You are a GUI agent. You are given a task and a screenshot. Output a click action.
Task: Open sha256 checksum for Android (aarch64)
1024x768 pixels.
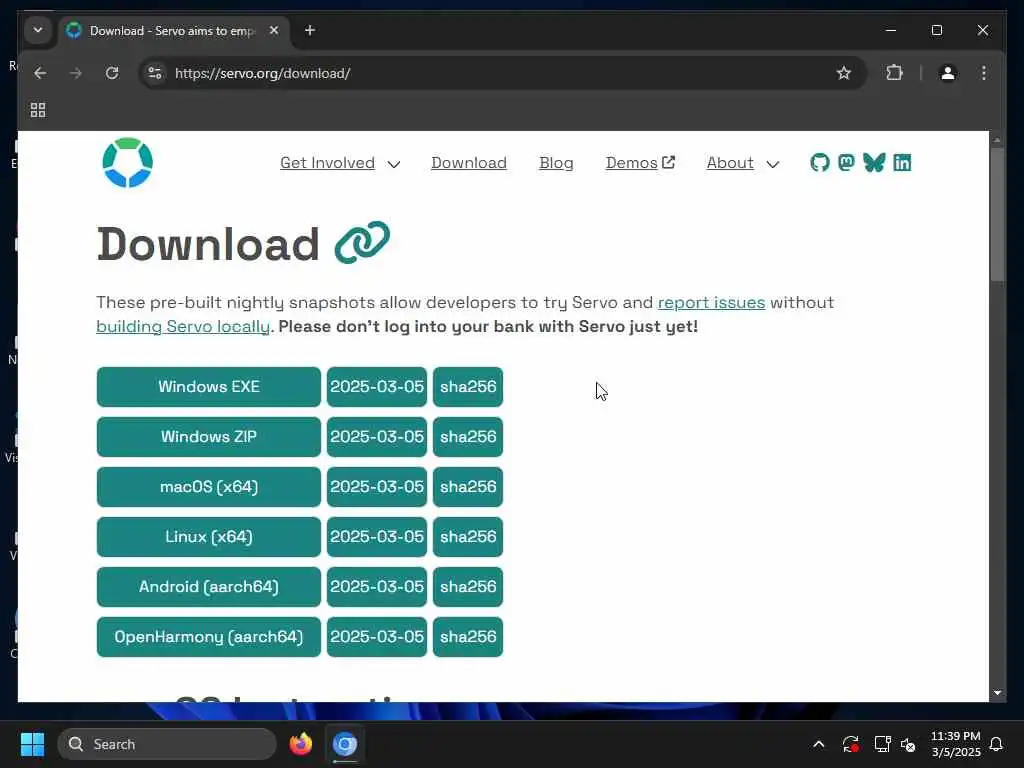point(468,587)
